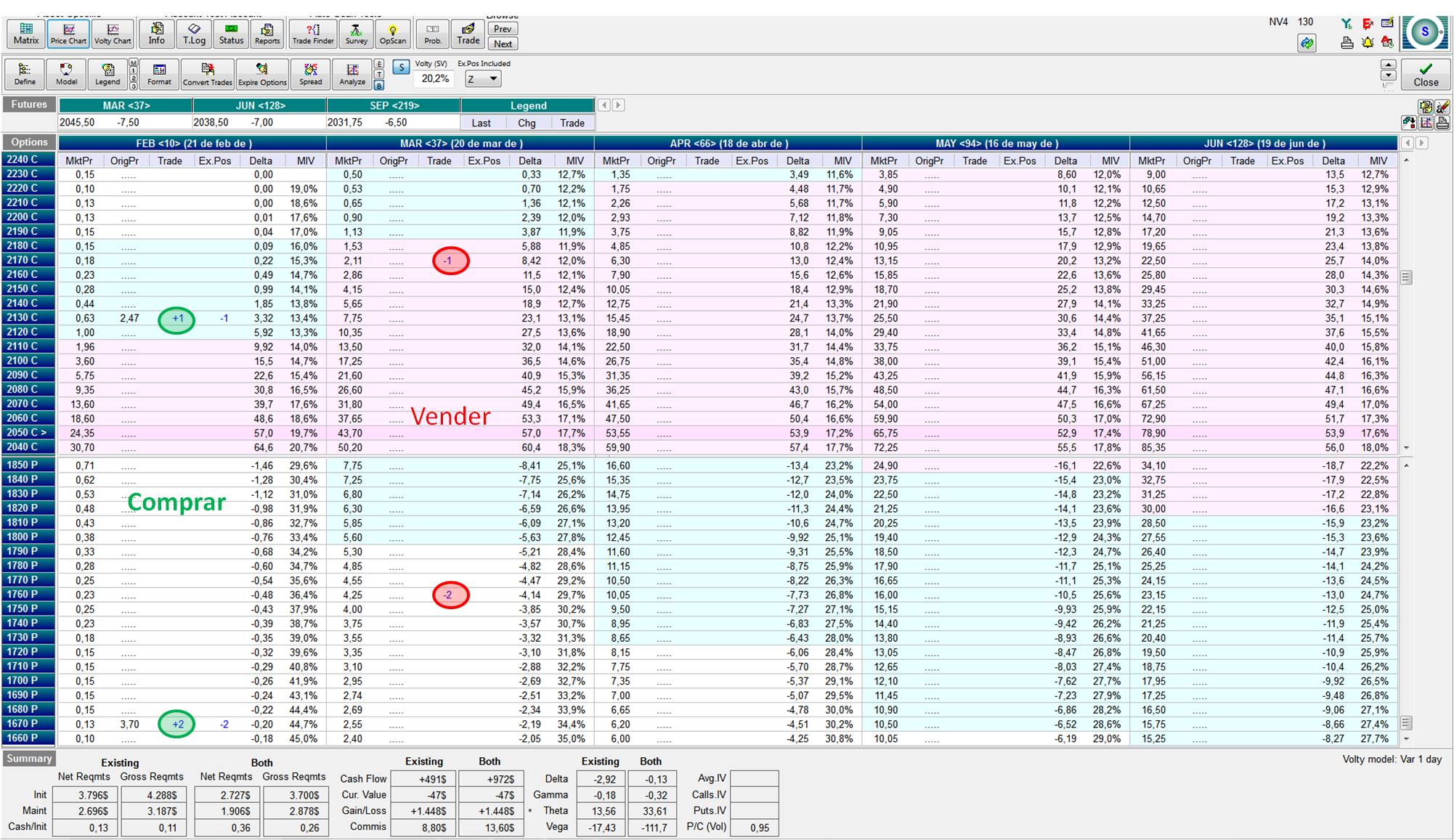
Task: Click the Volty (SV) 20,2% field
Action: coord(435,78)
